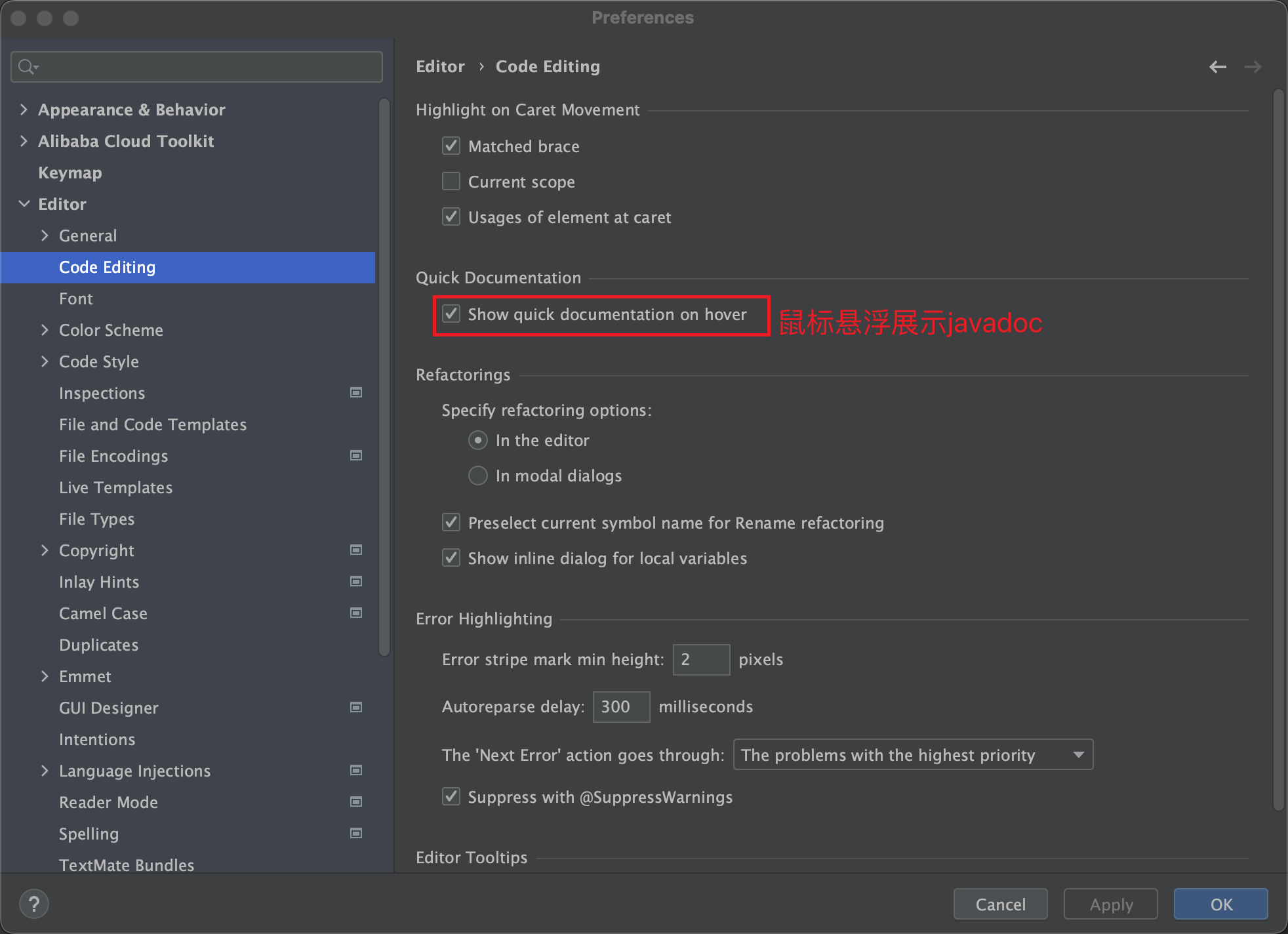Click the settings tree vertical scrollbar
Viewport: 1288px width, 934px height.
tap(384, 376)
